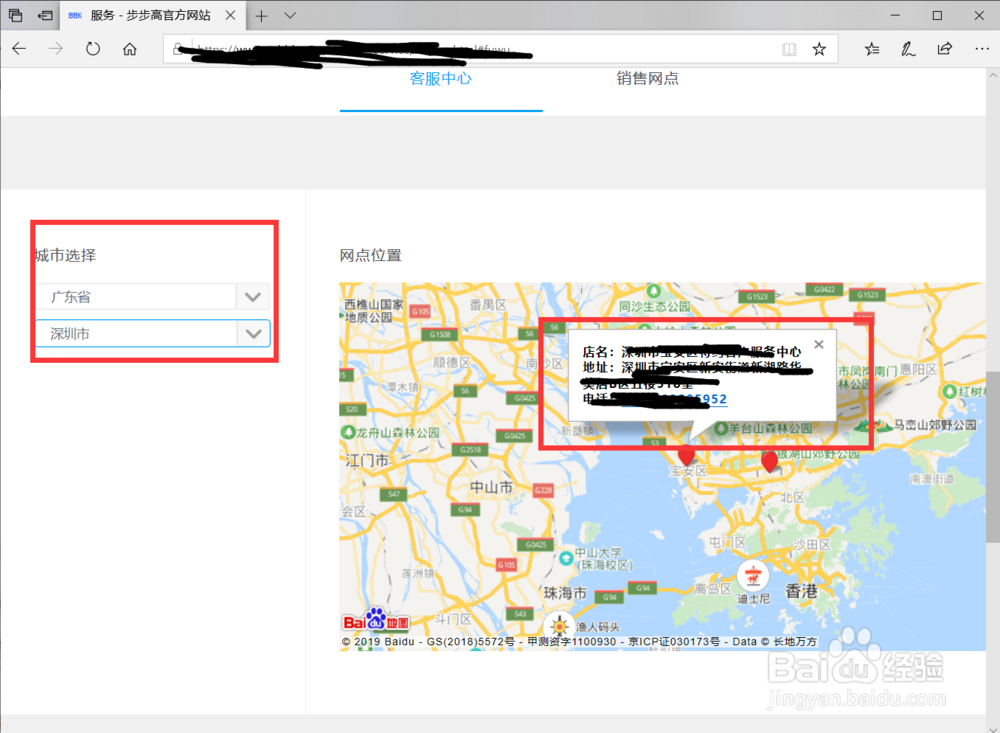The width and height of the screenshot is (1000, 733).
Task: Click the browser back arrow
Action: click(19, 48)
